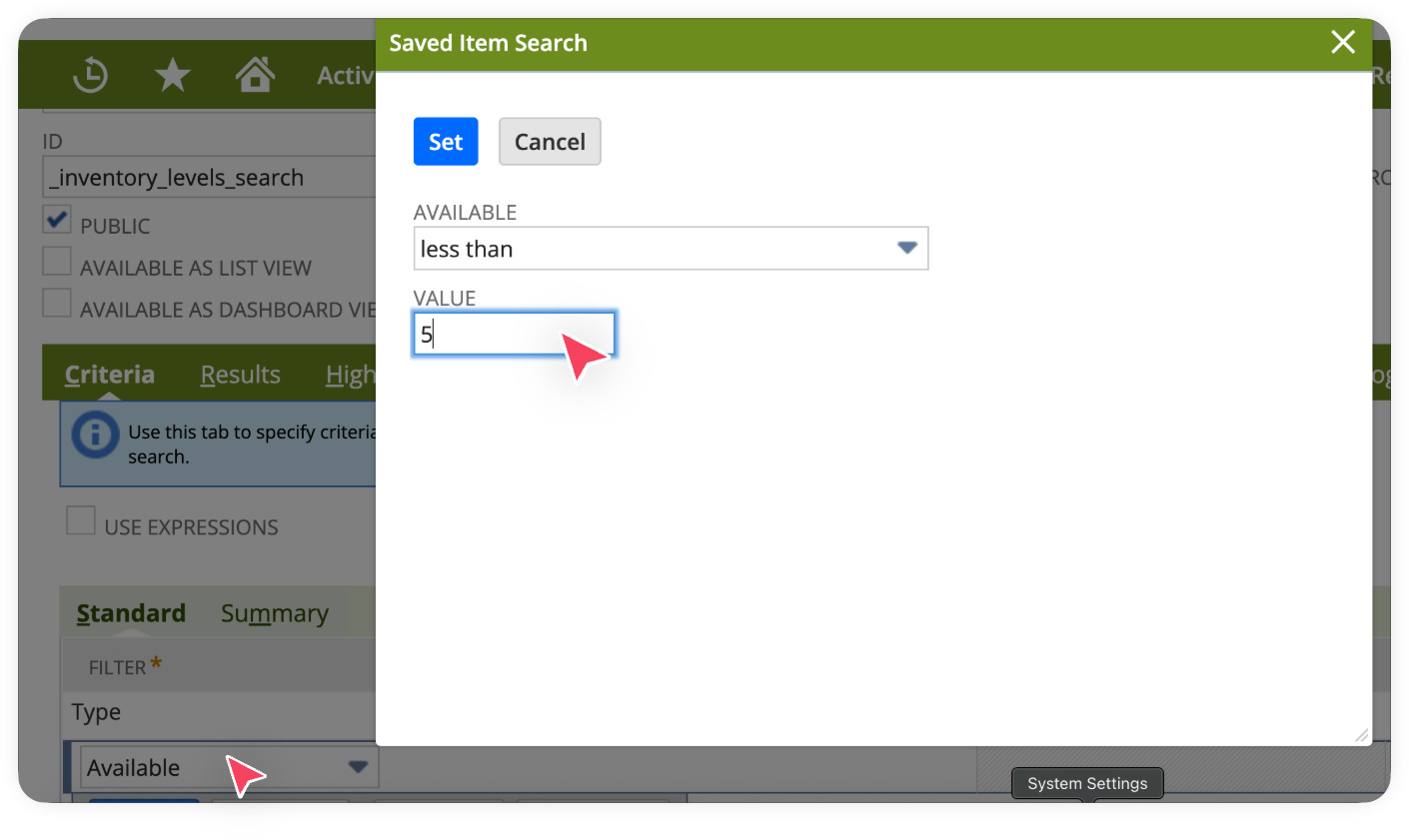
Task: Select the Summary subtab
Action: point(274,613)
